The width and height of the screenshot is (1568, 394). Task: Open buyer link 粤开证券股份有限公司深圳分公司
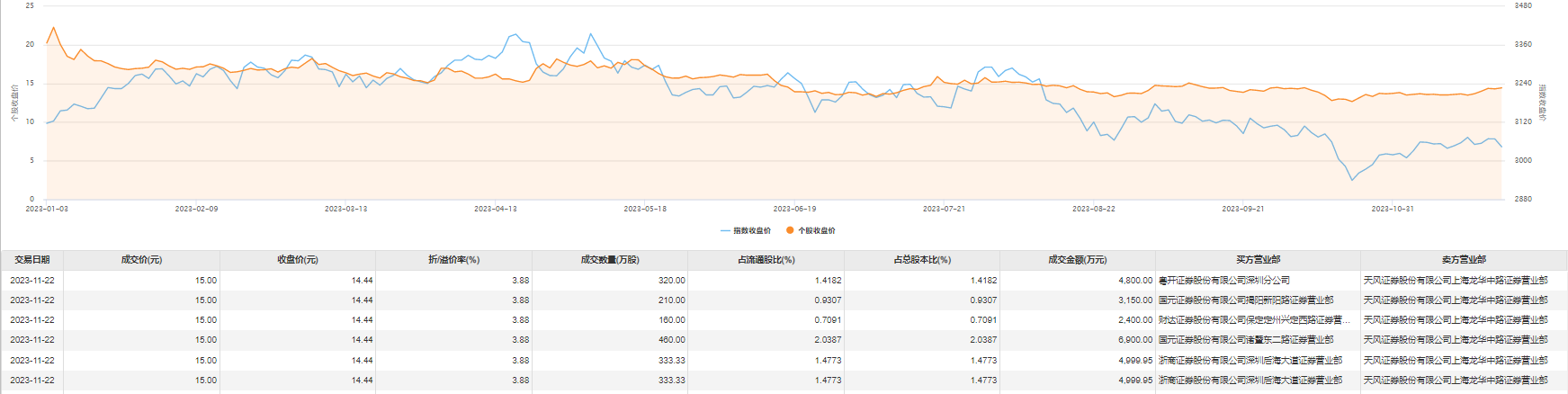click(x=1223, y=281)
